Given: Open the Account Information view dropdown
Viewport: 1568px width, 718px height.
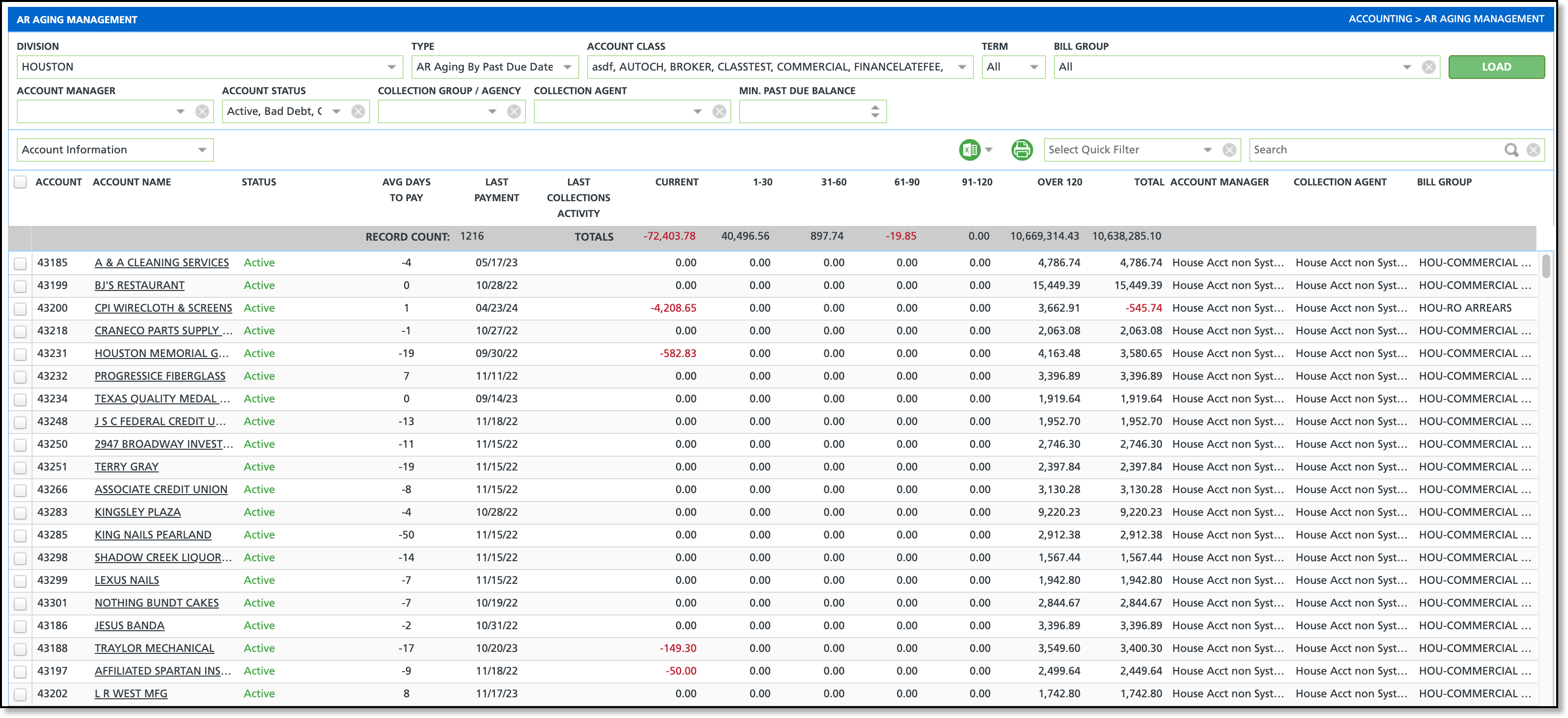Looking at the screenshot, I should pos(202,150).
